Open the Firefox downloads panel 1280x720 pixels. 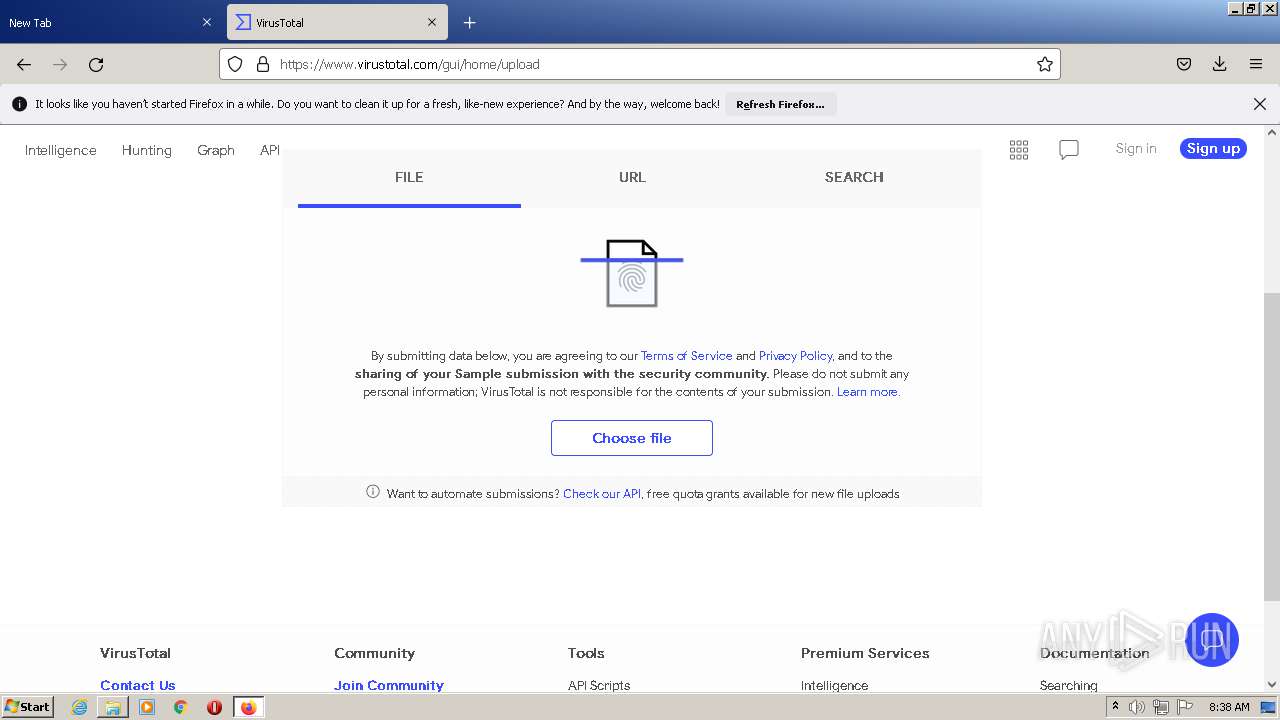pyautogui.click(x=1220, y=64)
